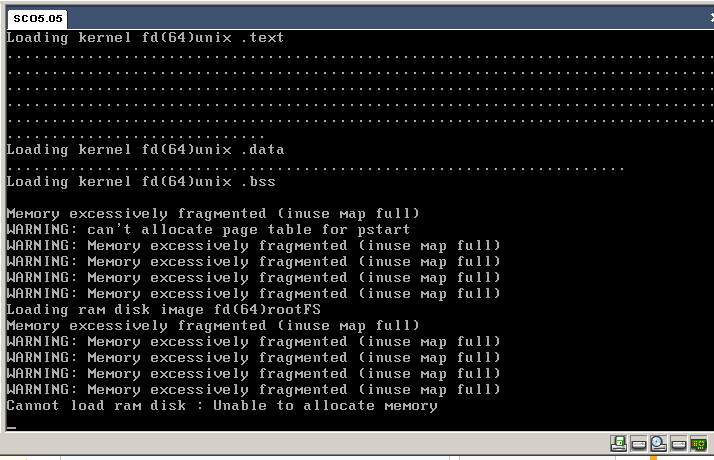The image size is (714, 460).
Task: Click the 'can't allocate page table' warning
Action: click(208, 230)
